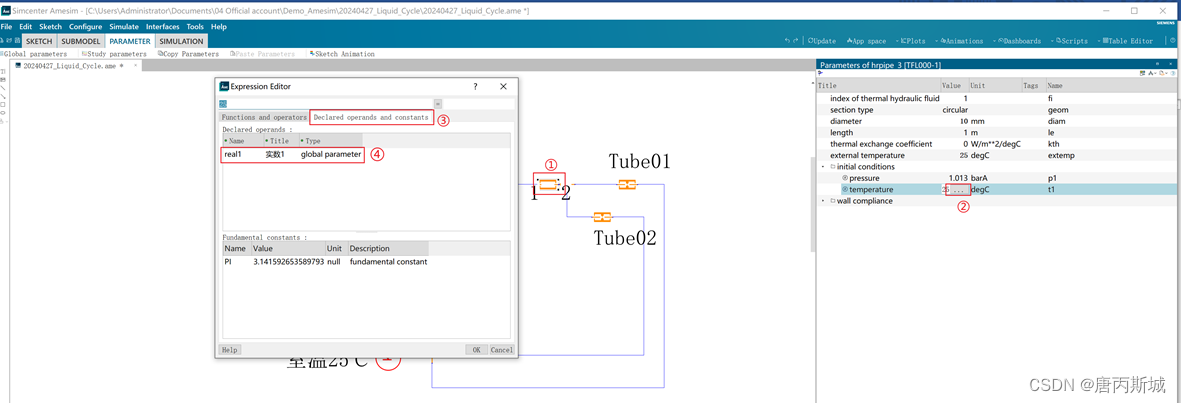Click the undo arrow icon

coord(787,41)
